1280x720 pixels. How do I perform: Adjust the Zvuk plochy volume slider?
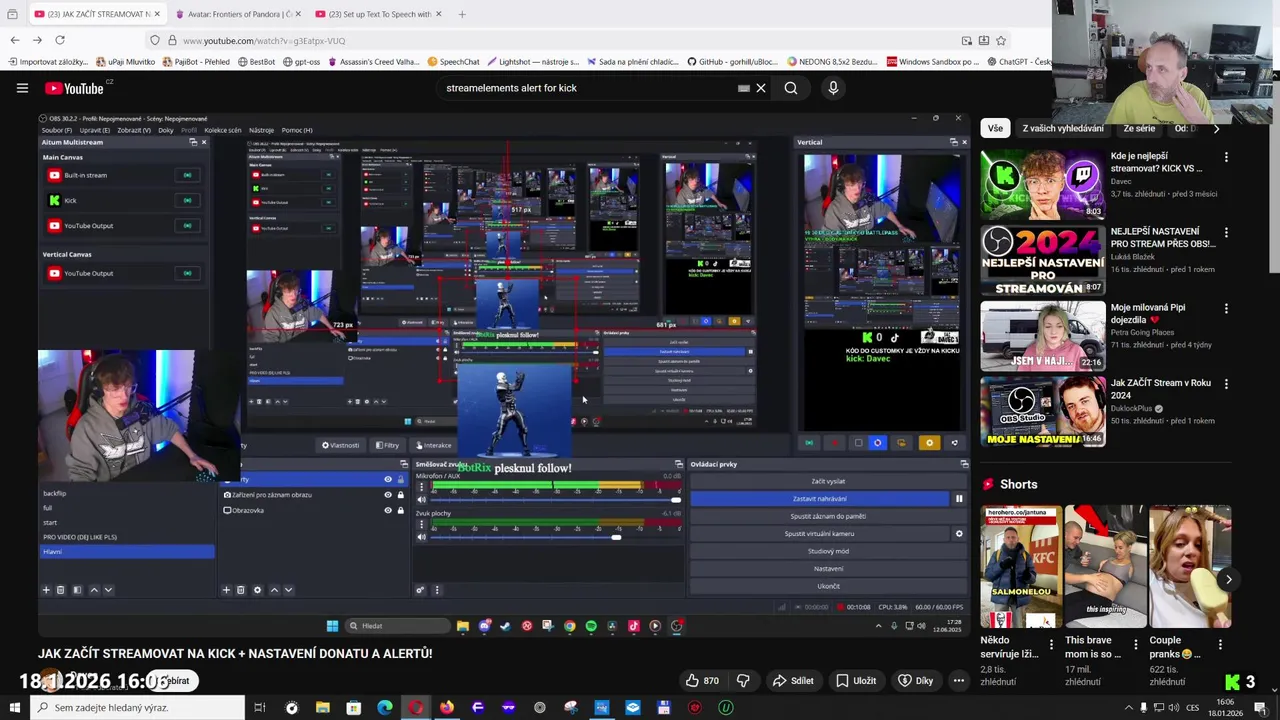(555, 537)
